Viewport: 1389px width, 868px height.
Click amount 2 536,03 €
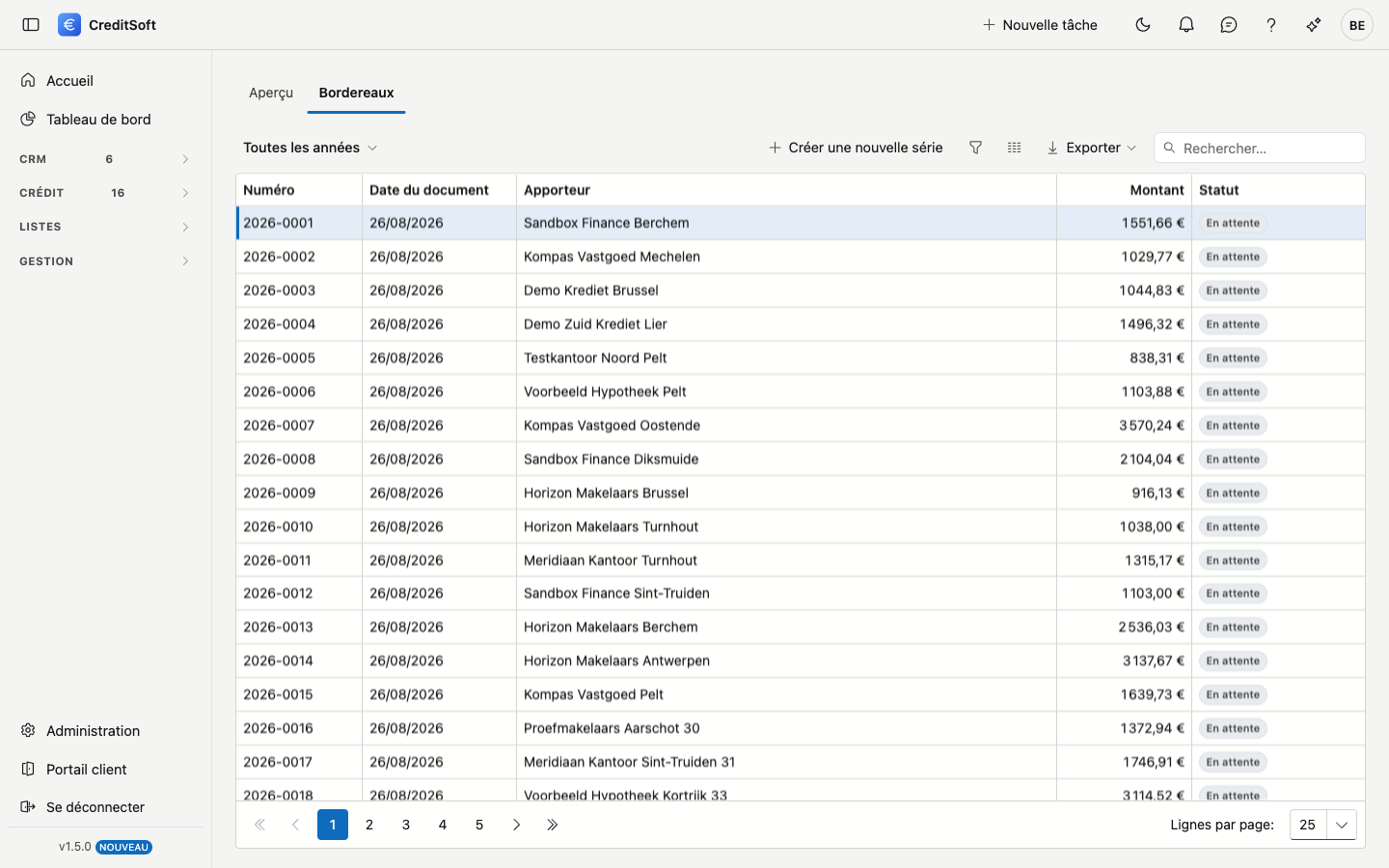tap(1152, 627)
